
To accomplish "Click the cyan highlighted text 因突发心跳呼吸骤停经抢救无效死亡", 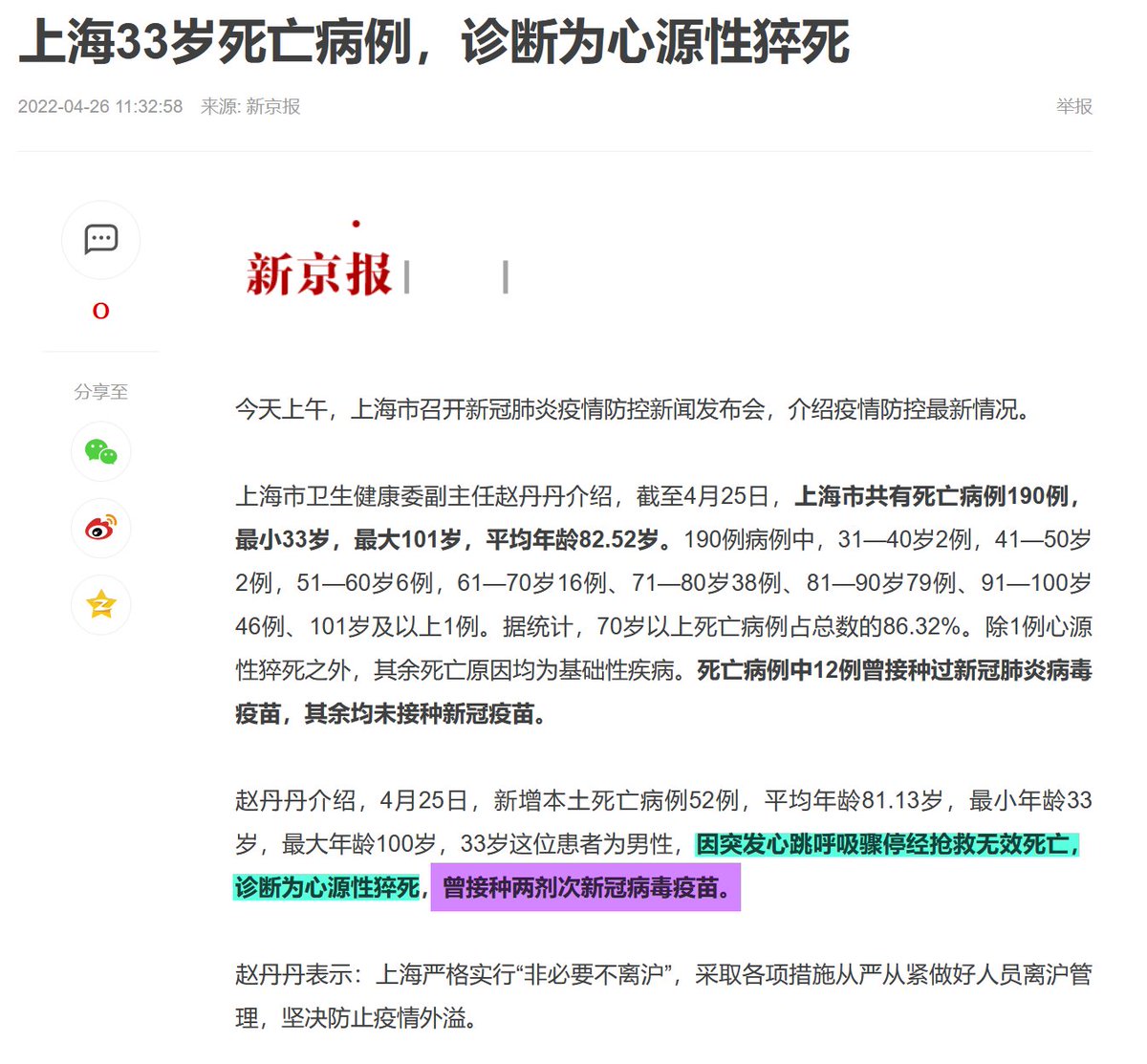I will pyautogui.click(x=887, y=844).
